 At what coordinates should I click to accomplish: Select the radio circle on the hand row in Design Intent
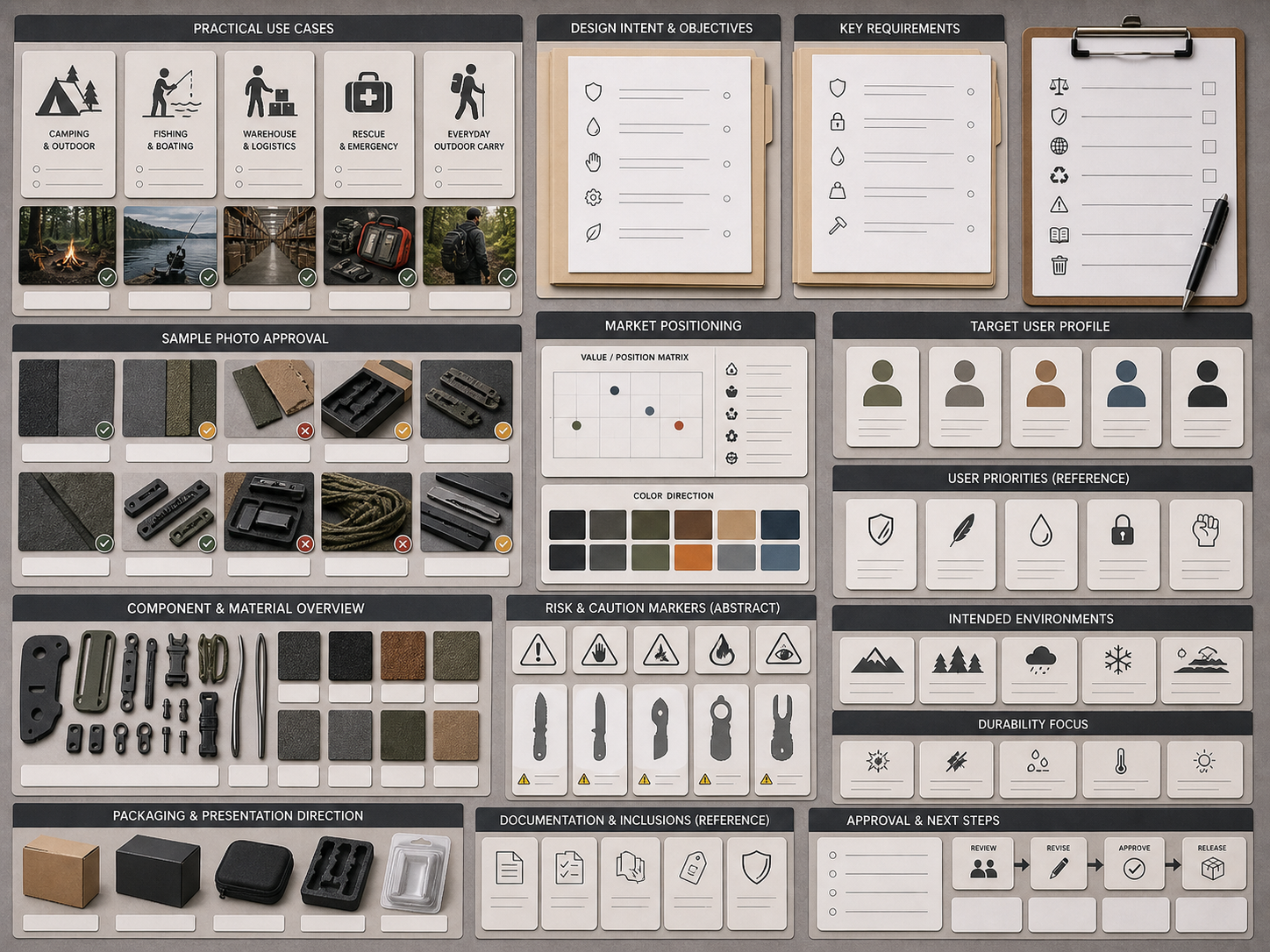(x=726, y=164)
